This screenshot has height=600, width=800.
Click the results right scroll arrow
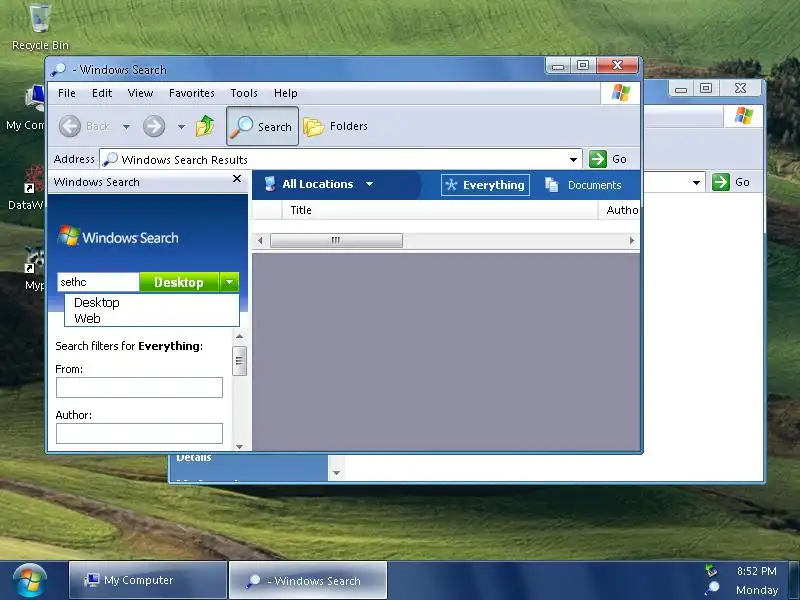[632, 240]
